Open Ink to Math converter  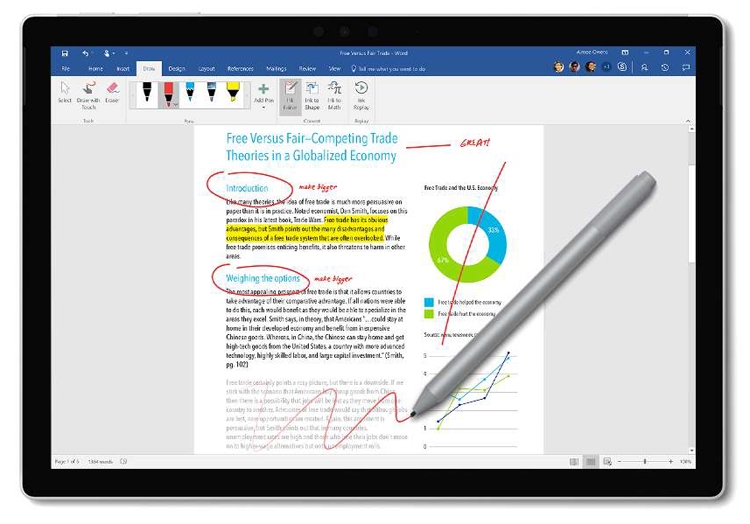pos(334,95)
